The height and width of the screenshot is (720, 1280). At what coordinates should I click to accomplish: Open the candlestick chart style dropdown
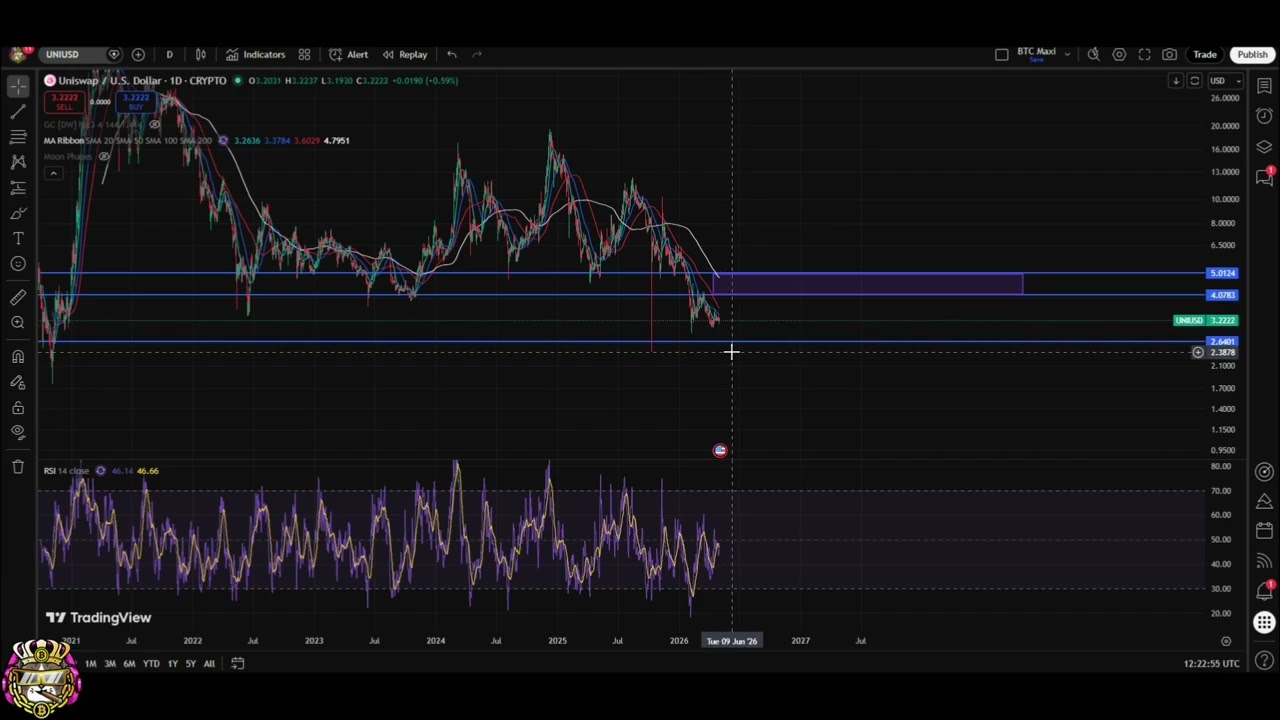200,54
